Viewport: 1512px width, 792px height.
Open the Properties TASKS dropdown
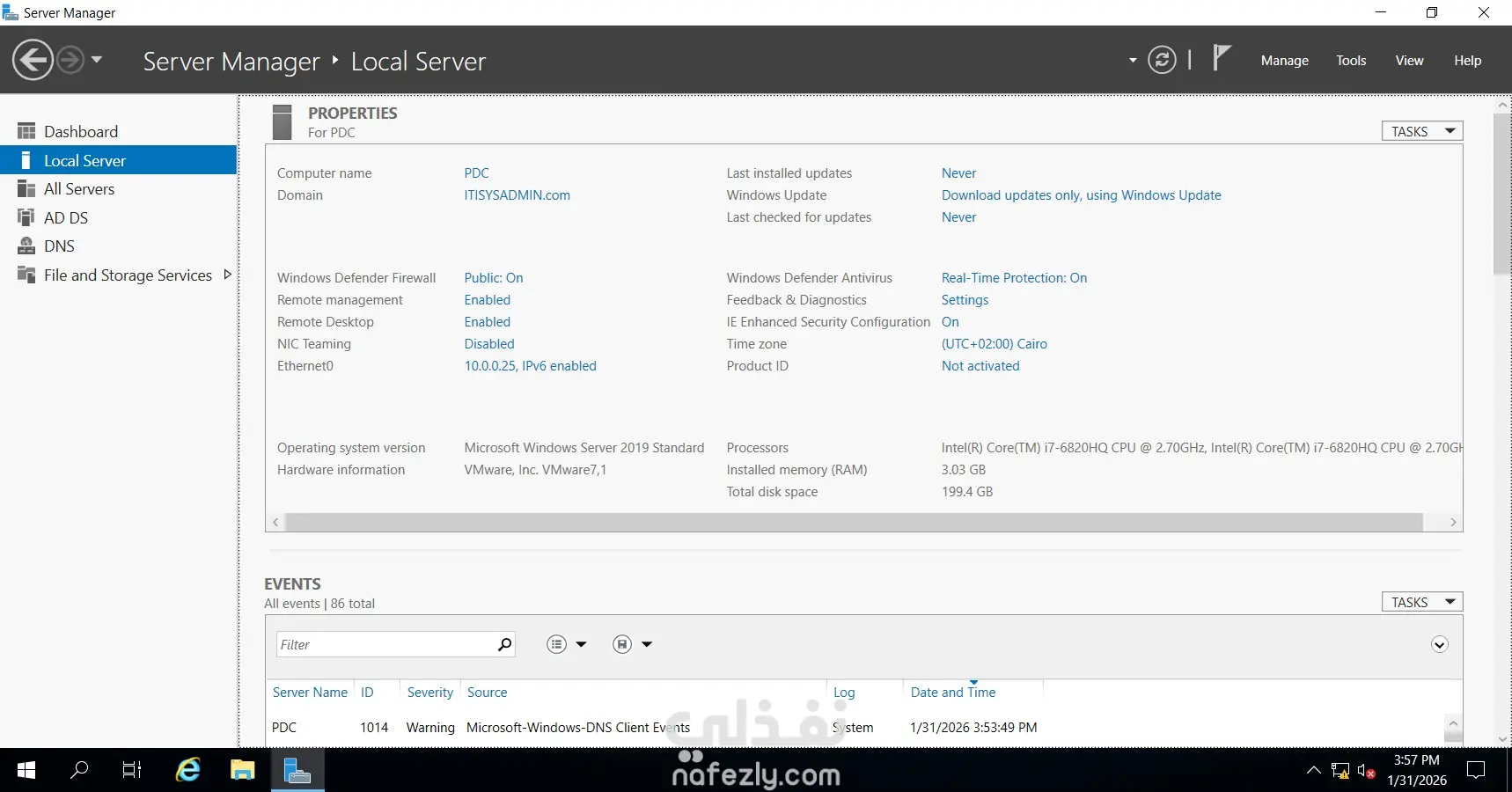tap(1422, 131)
